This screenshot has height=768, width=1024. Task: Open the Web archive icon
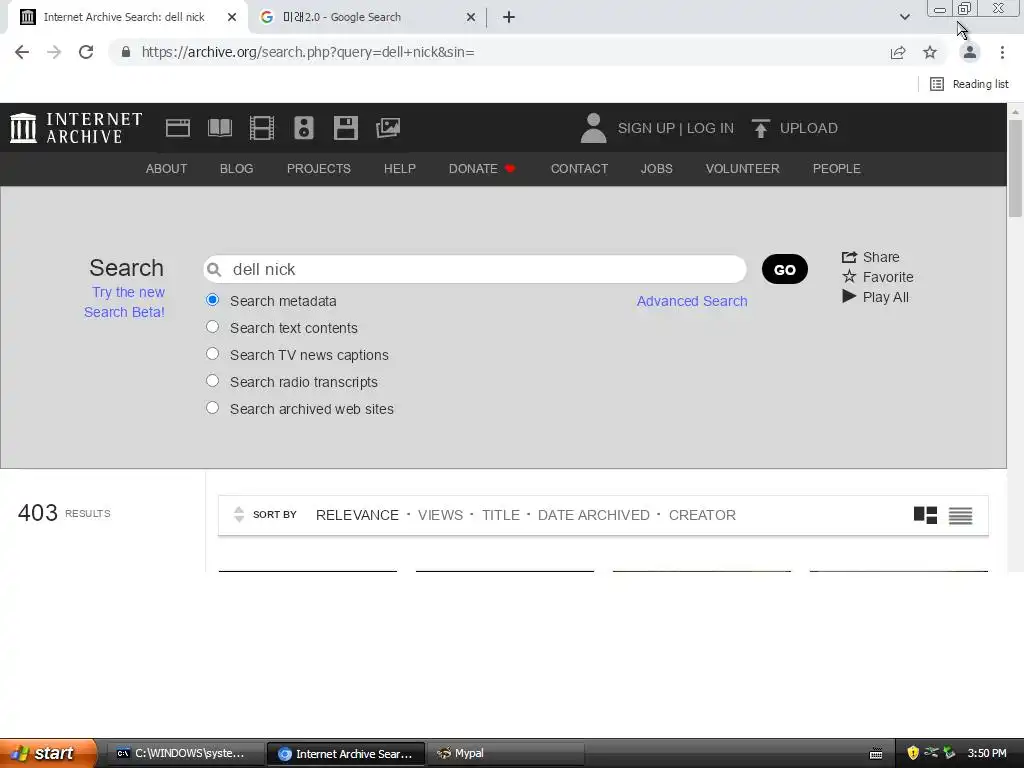click(x=178, y=128)
